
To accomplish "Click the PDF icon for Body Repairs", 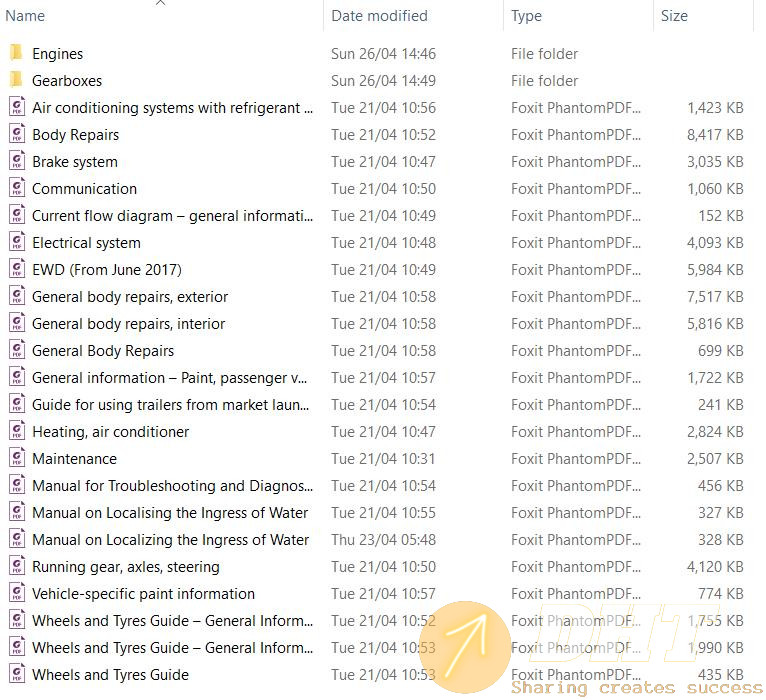I will pyautogui.click(x=16, y=134).
